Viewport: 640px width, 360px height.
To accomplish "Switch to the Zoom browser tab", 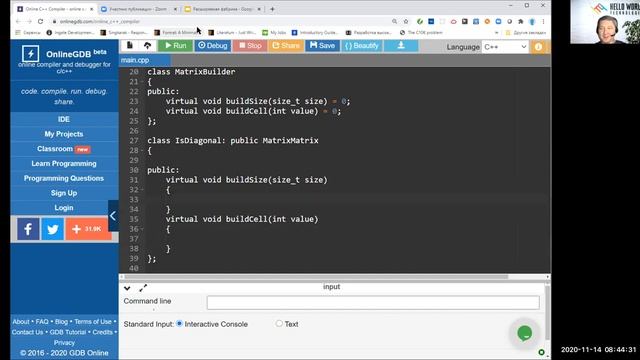I will [139, 9].
